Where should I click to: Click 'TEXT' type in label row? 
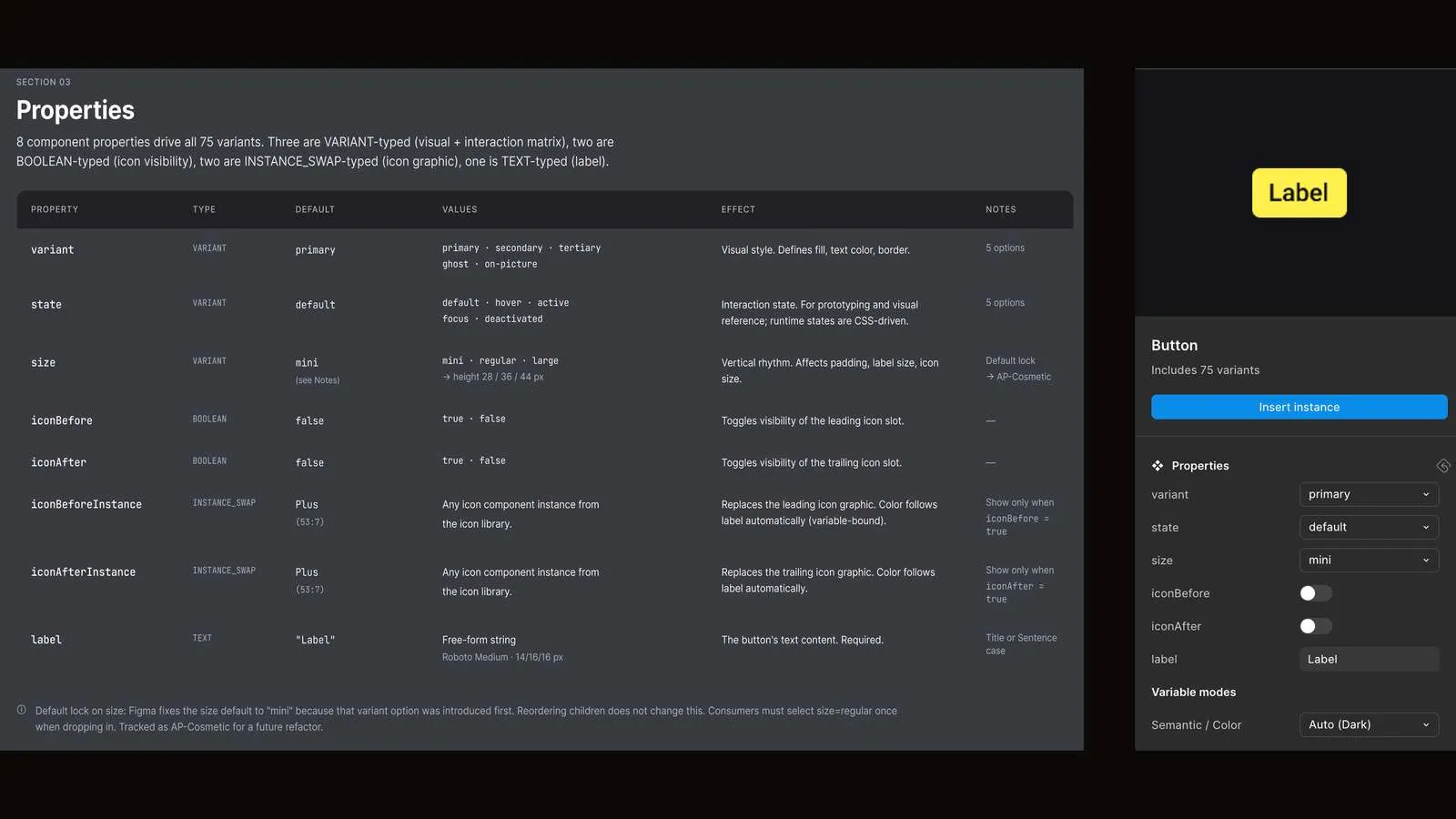coord(202,638)
